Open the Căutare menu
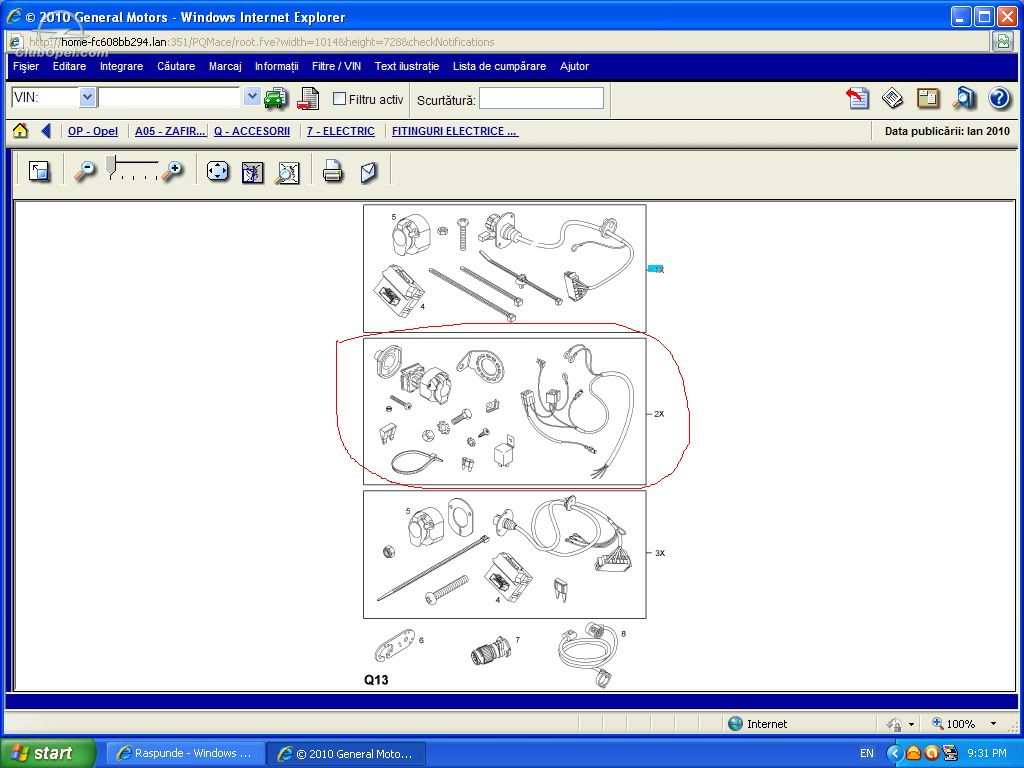 [176, 66]
